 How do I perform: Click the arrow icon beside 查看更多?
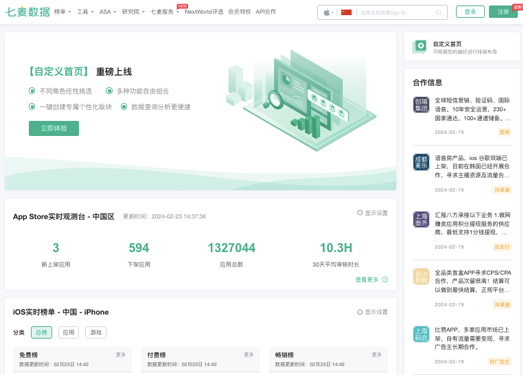point(385,280)
